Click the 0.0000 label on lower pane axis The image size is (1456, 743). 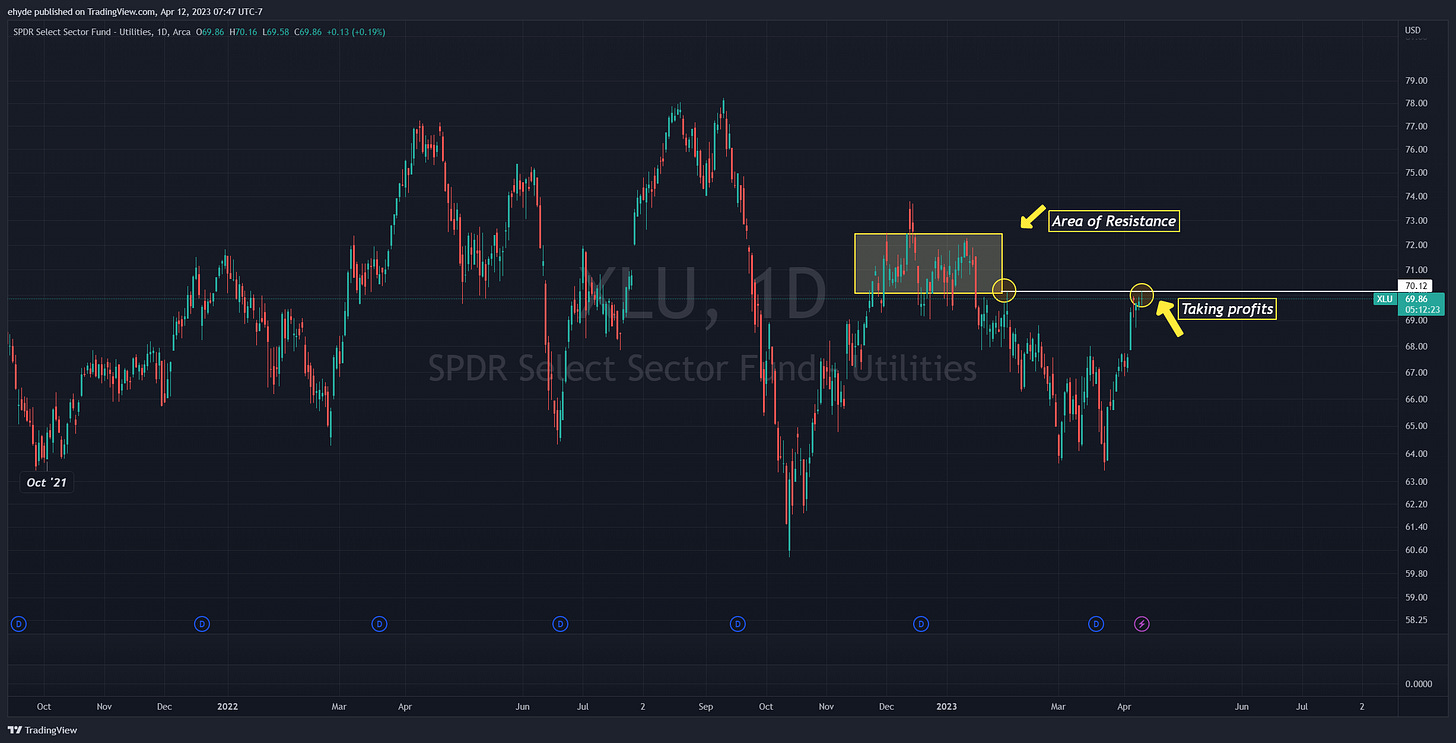pyautogui.click(x=1418, y=684)
